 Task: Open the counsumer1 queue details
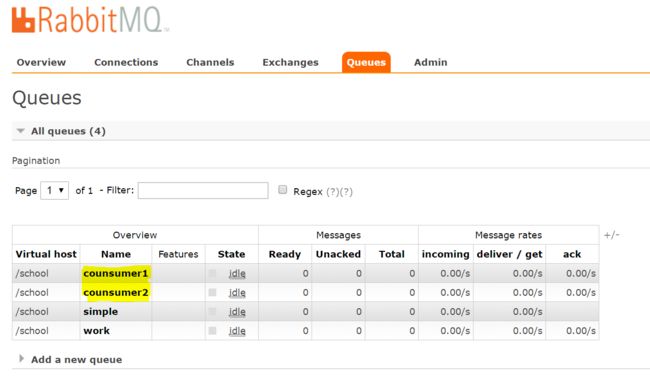115,274
